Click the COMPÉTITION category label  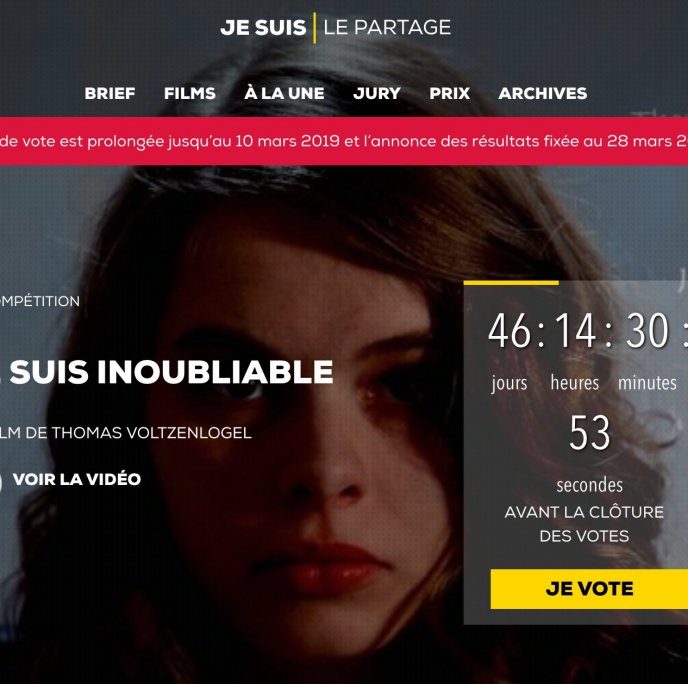click(40, 301)
